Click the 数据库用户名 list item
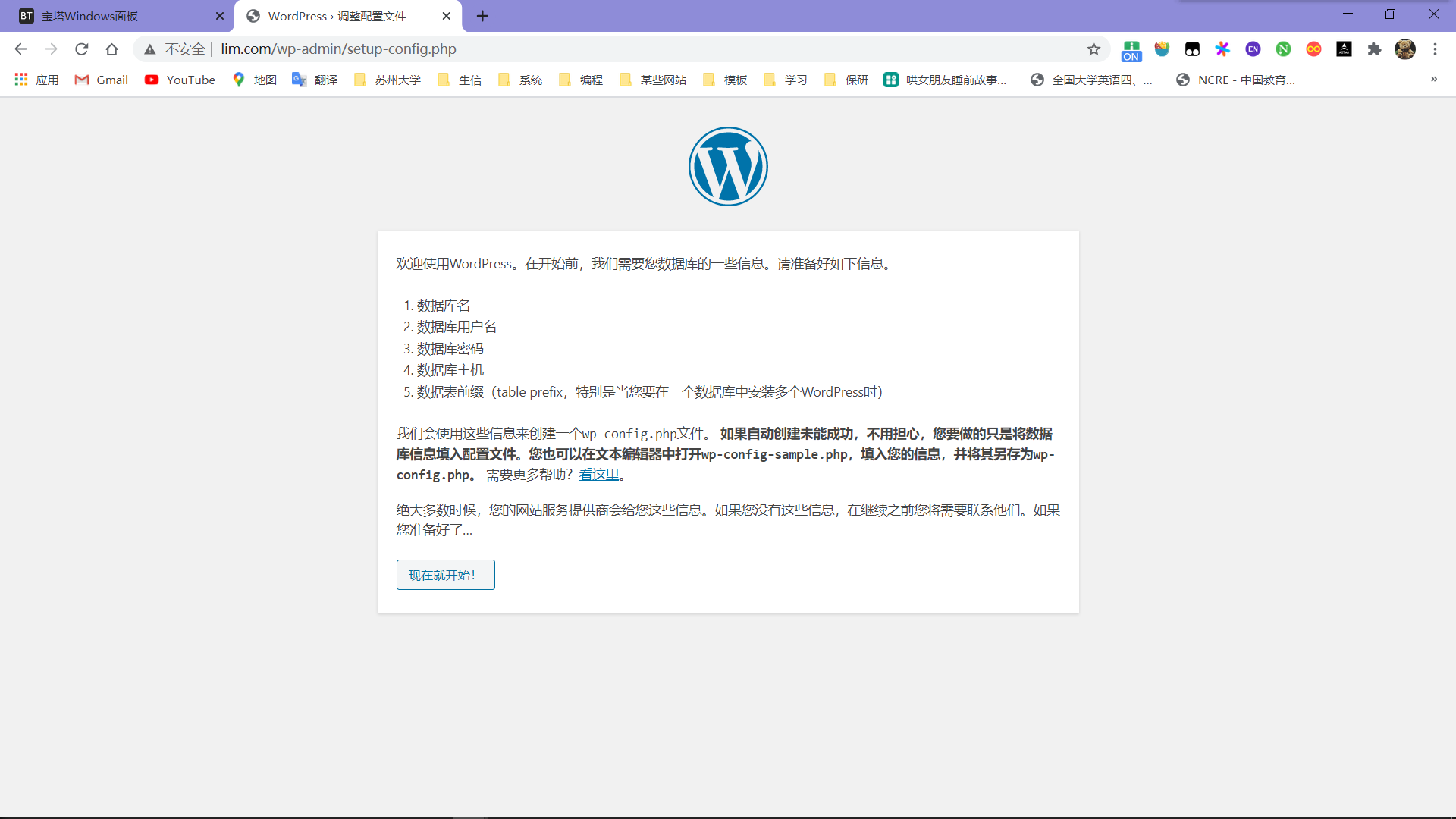 point(457,327)
